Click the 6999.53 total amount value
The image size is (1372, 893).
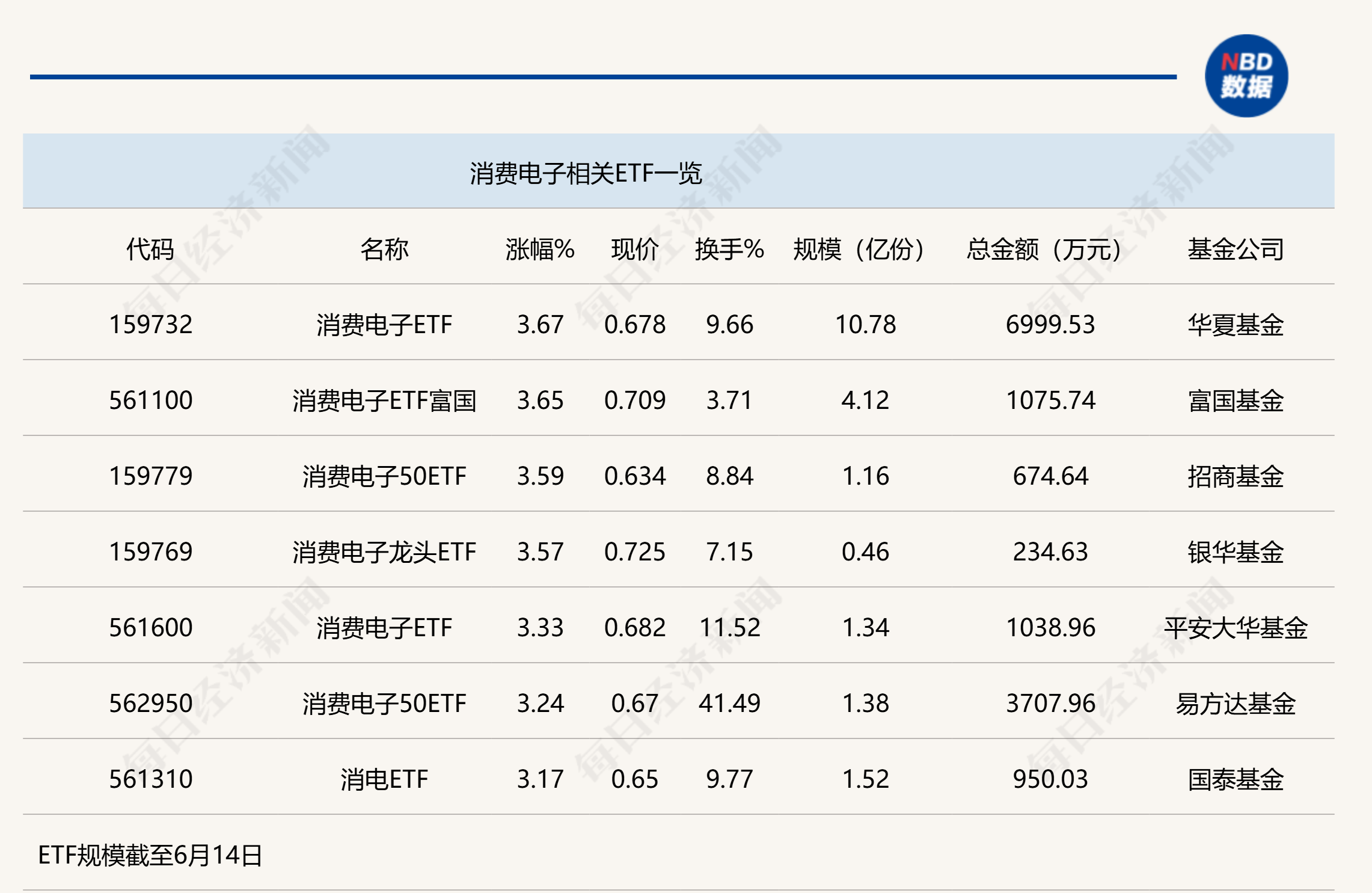tap(1050, 325)
